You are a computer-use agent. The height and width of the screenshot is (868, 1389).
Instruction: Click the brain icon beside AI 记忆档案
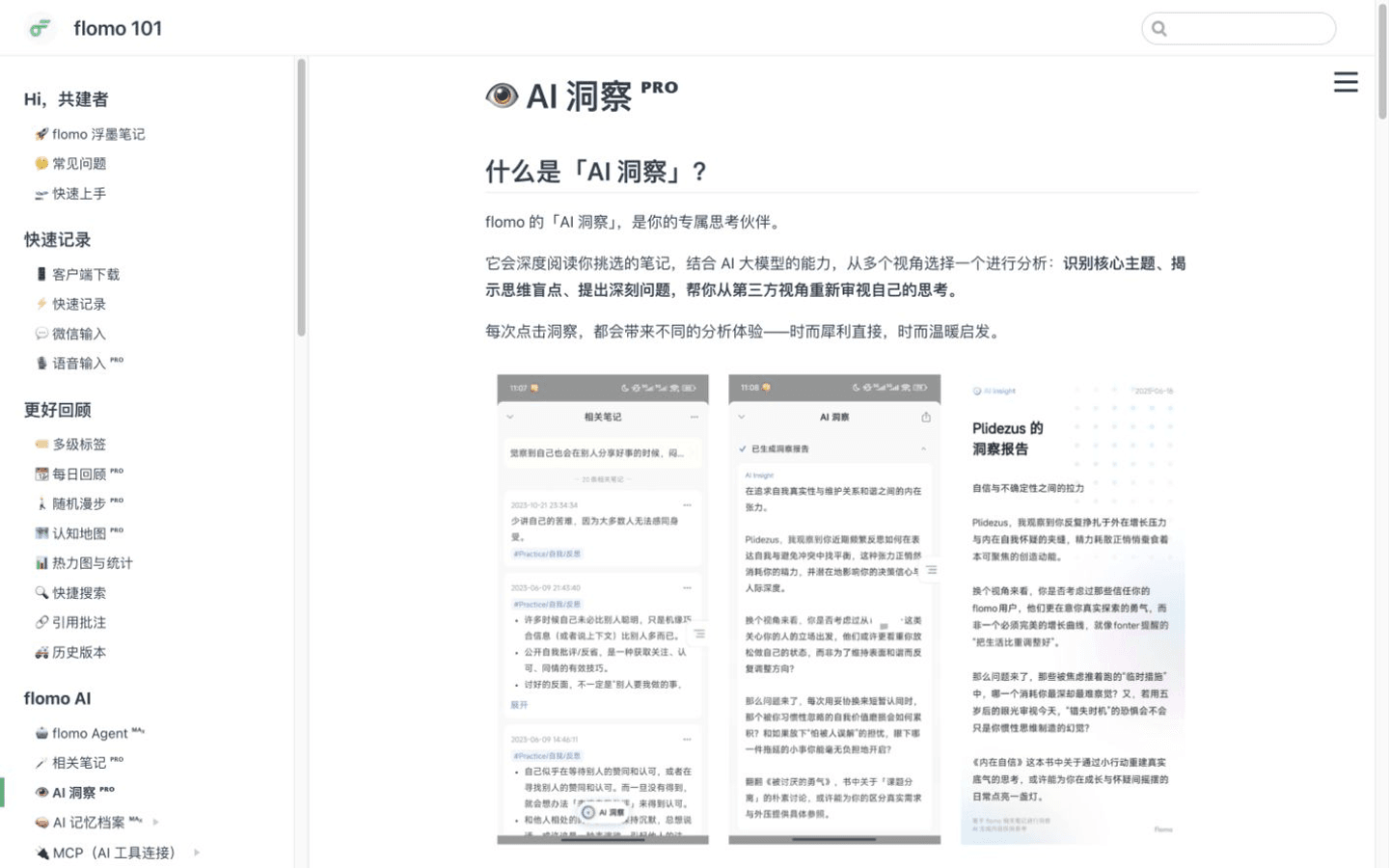[41, 823]
